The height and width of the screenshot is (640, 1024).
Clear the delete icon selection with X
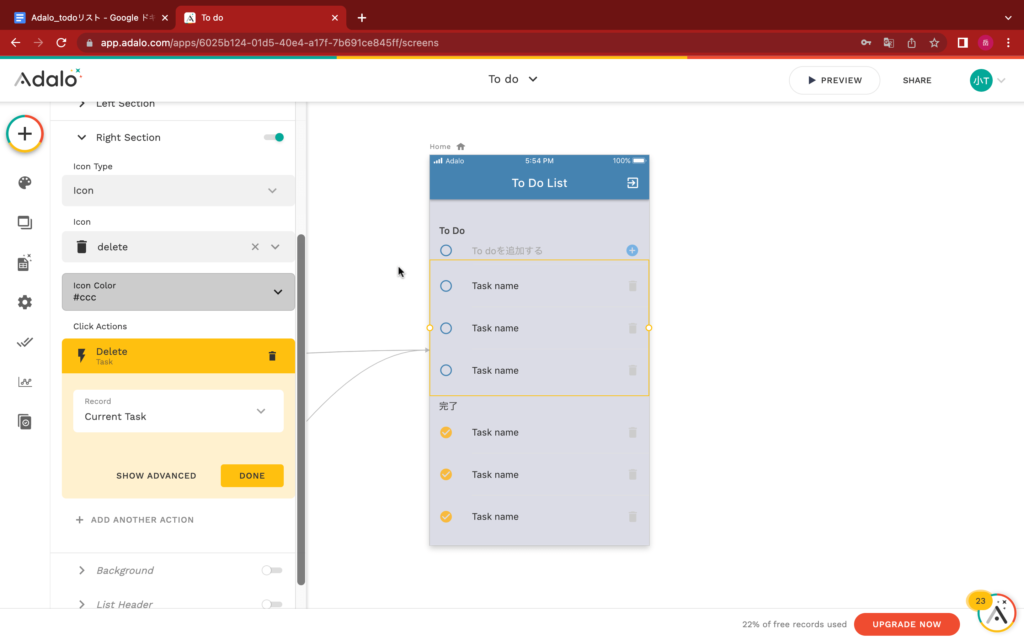tap(255, 247)
